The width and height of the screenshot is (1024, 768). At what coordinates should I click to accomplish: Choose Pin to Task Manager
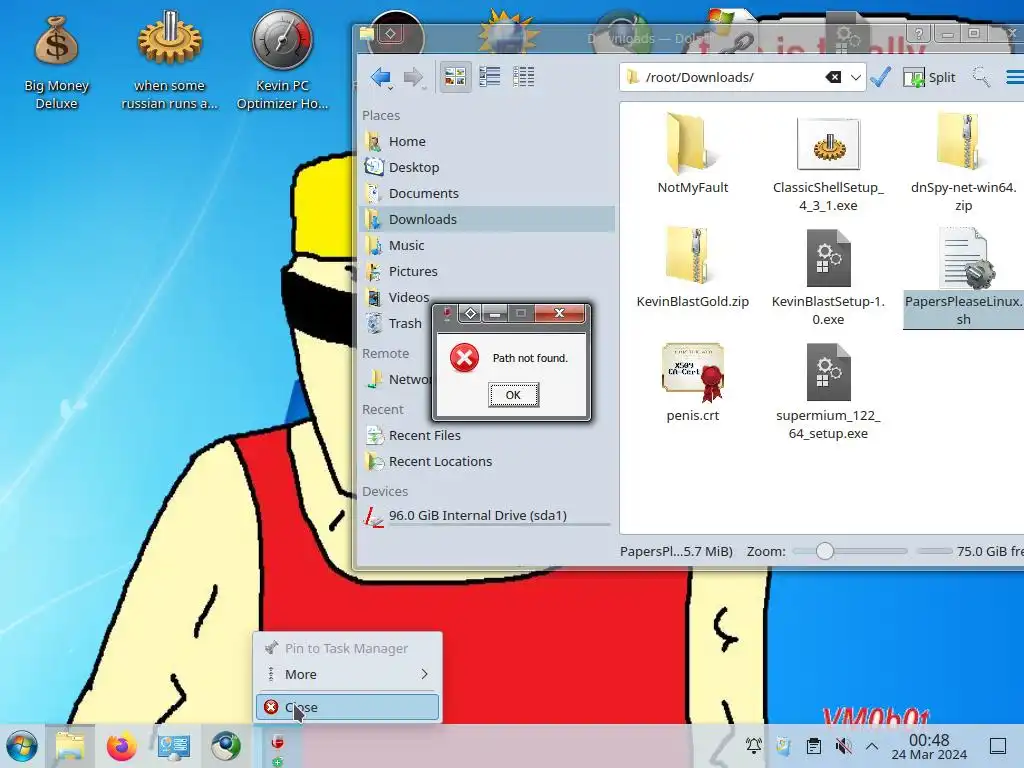point(347,648)
